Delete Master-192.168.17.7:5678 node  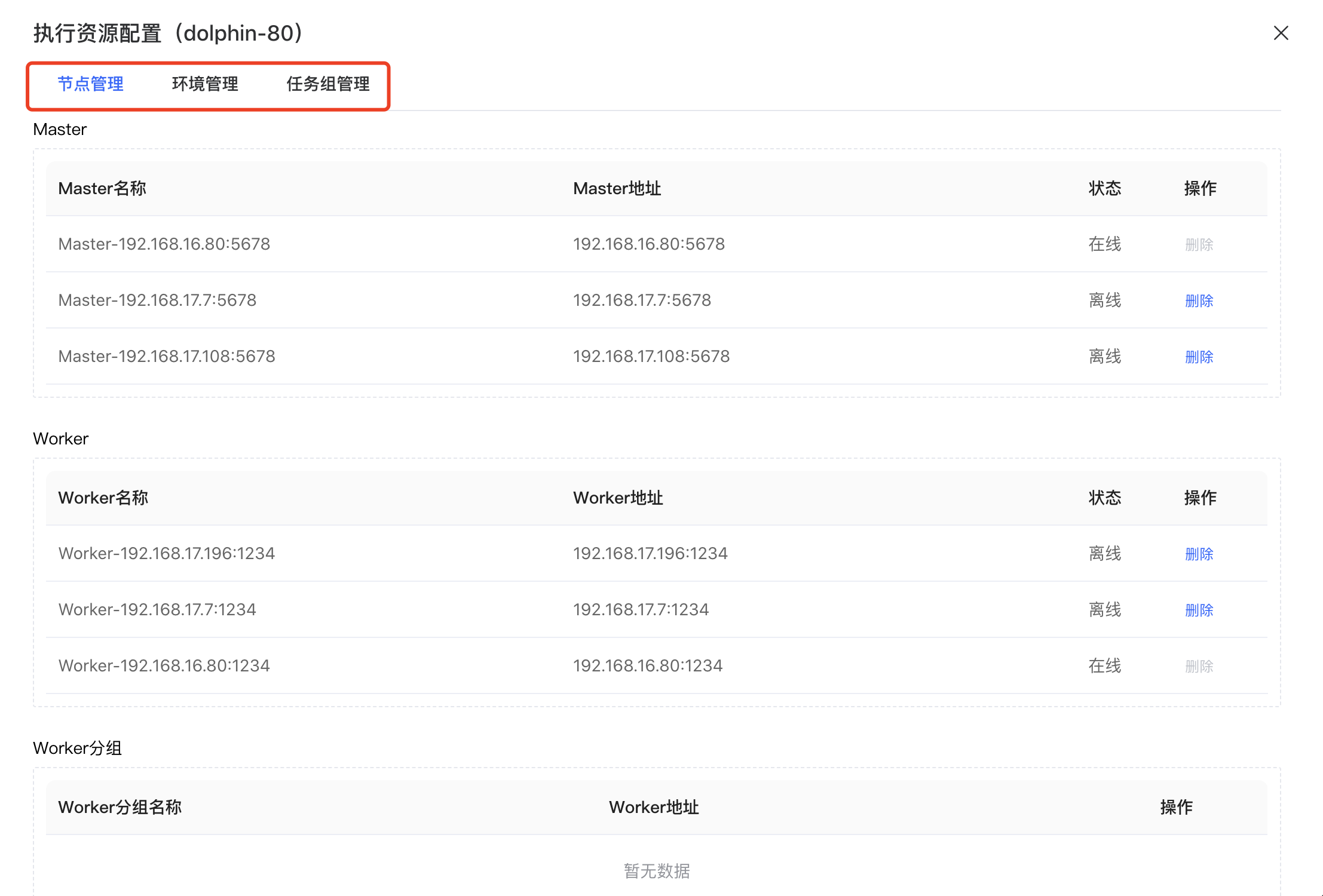[x=1199, y=300]
